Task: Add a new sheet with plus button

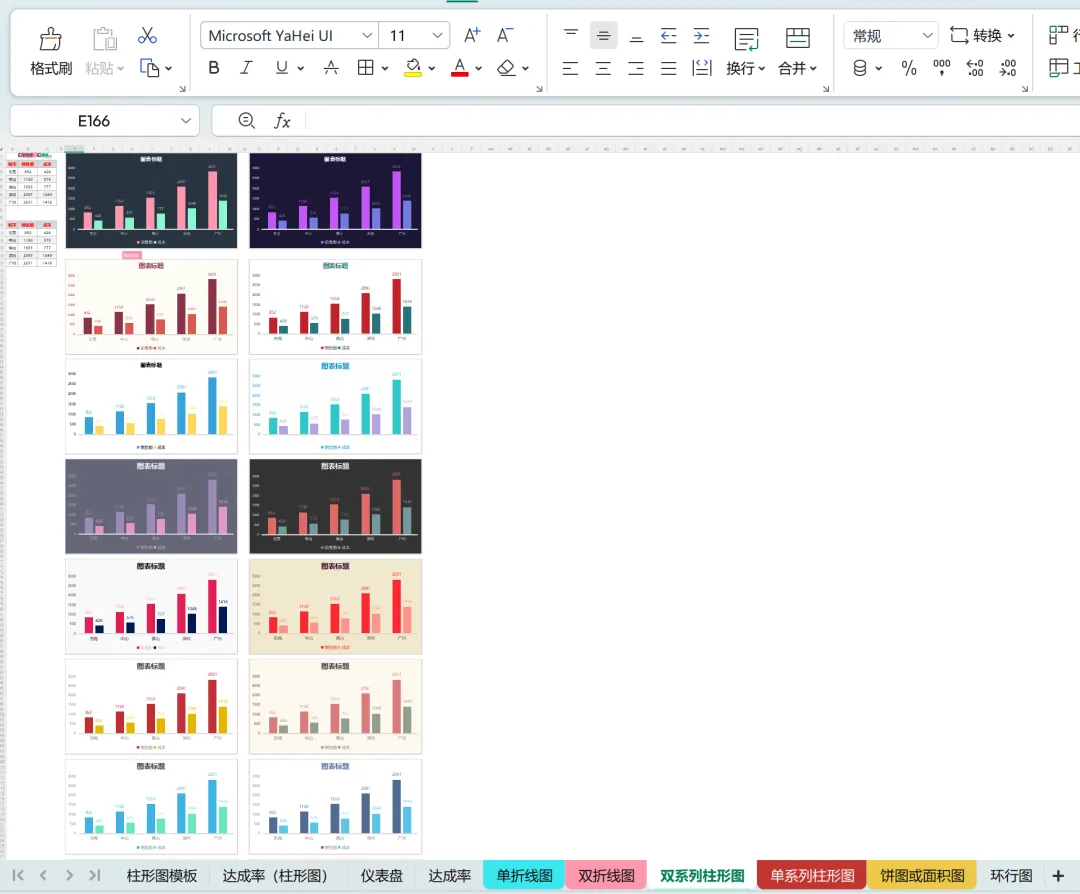Action: (x=1059, y=875)
